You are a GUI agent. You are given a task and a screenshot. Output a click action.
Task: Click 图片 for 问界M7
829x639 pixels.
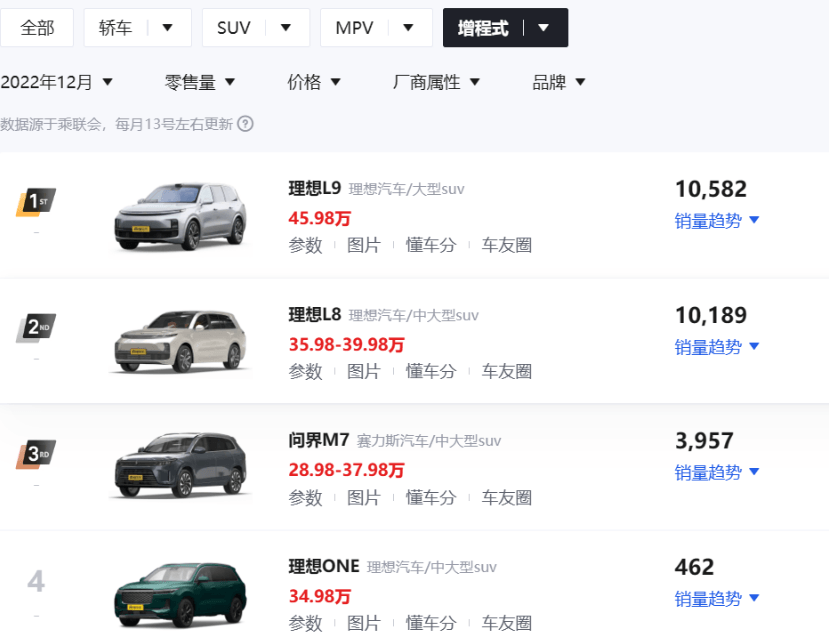click(x=364, y=498)
